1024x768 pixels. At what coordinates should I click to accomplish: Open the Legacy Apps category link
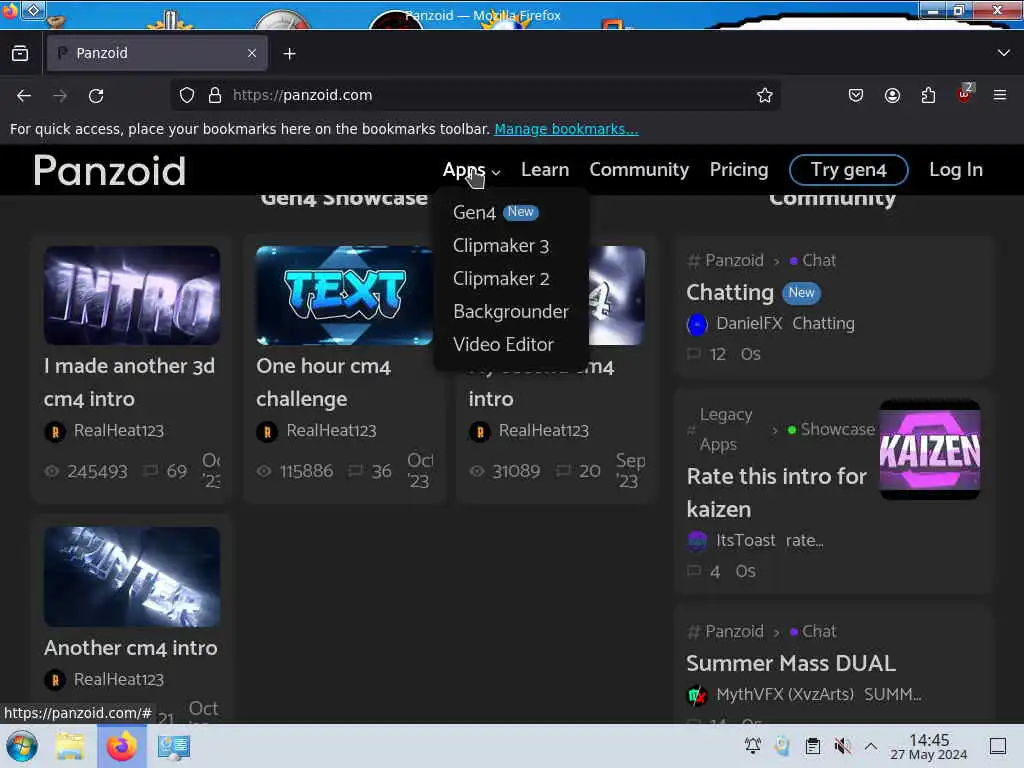point(726,429)
